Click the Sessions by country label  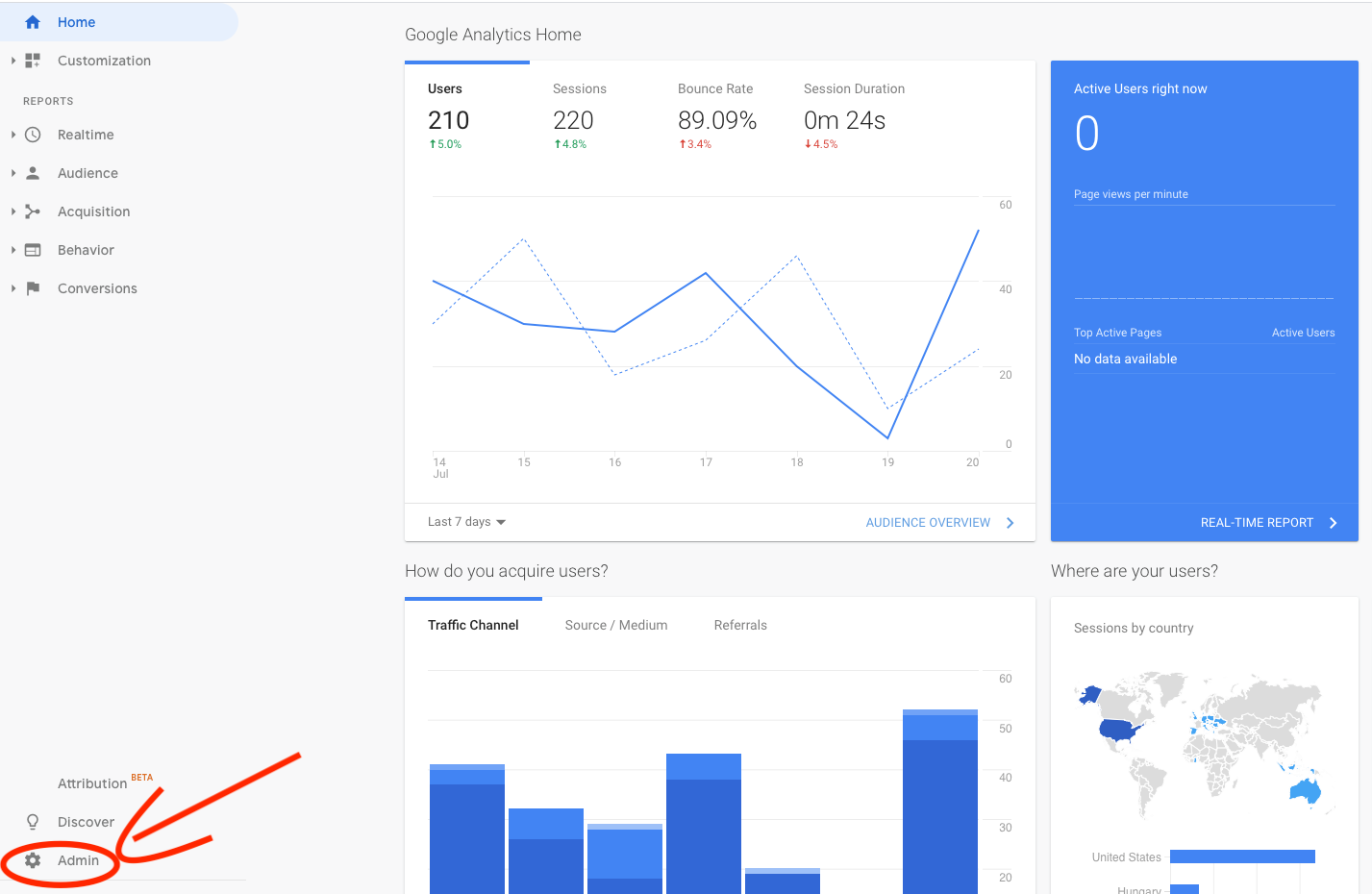tap(1134, 628)
